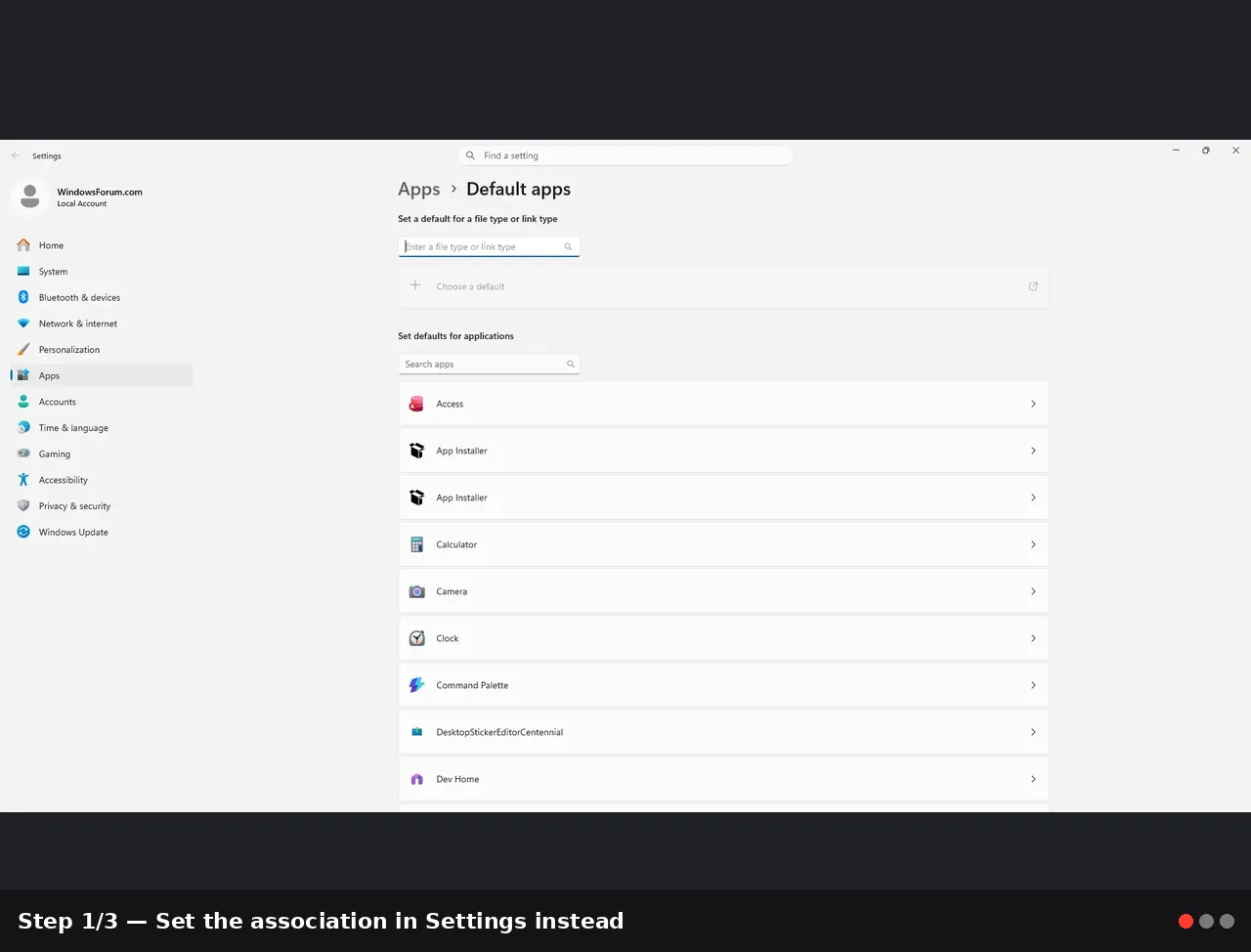Click the external link icon in Choose a default row
The image size is (1251, 952).
coord(1033,286)
